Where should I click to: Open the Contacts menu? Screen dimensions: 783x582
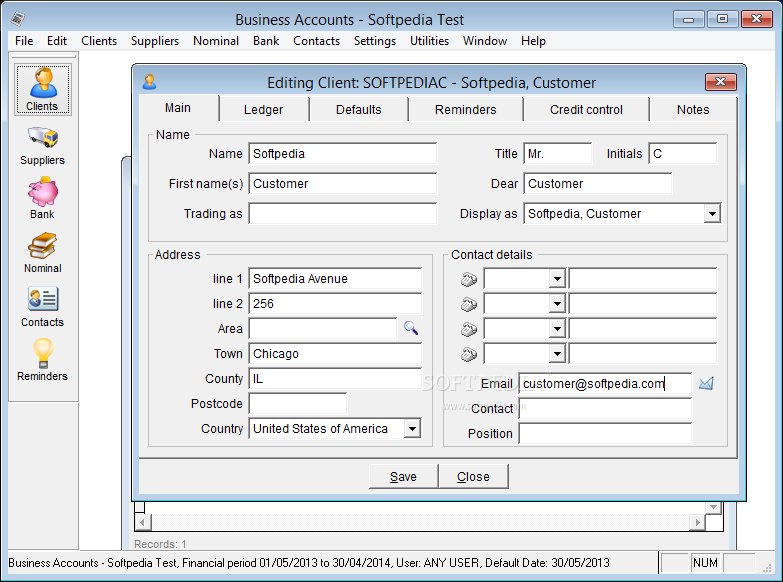click(x=317, y=41)
